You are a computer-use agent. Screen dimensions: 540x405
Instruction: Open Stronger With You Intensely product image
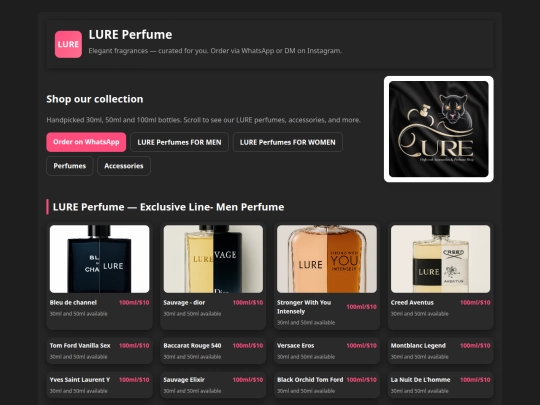tap(327, 259)
